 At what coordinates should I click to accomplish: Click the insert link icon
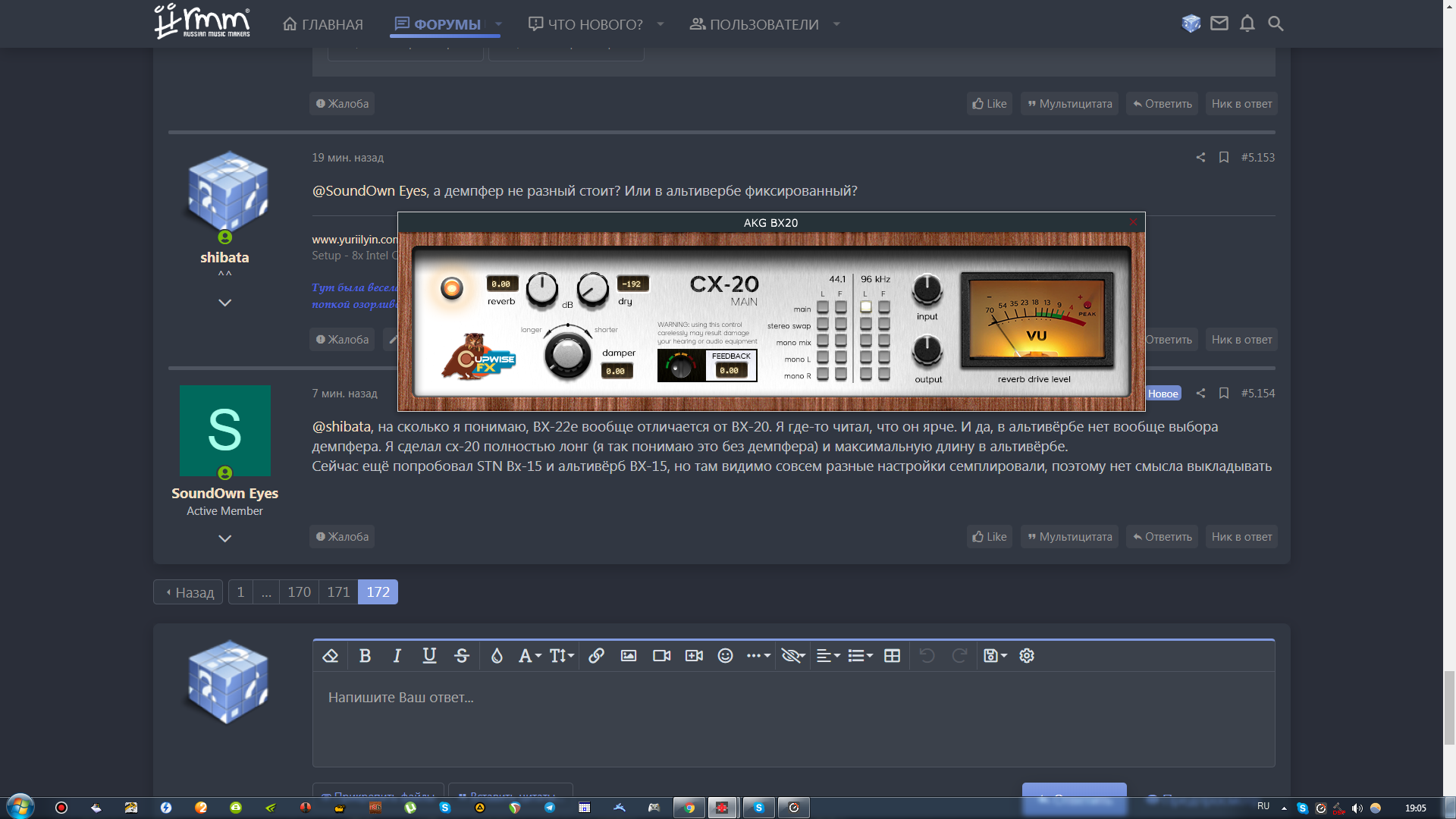point(596,656)
